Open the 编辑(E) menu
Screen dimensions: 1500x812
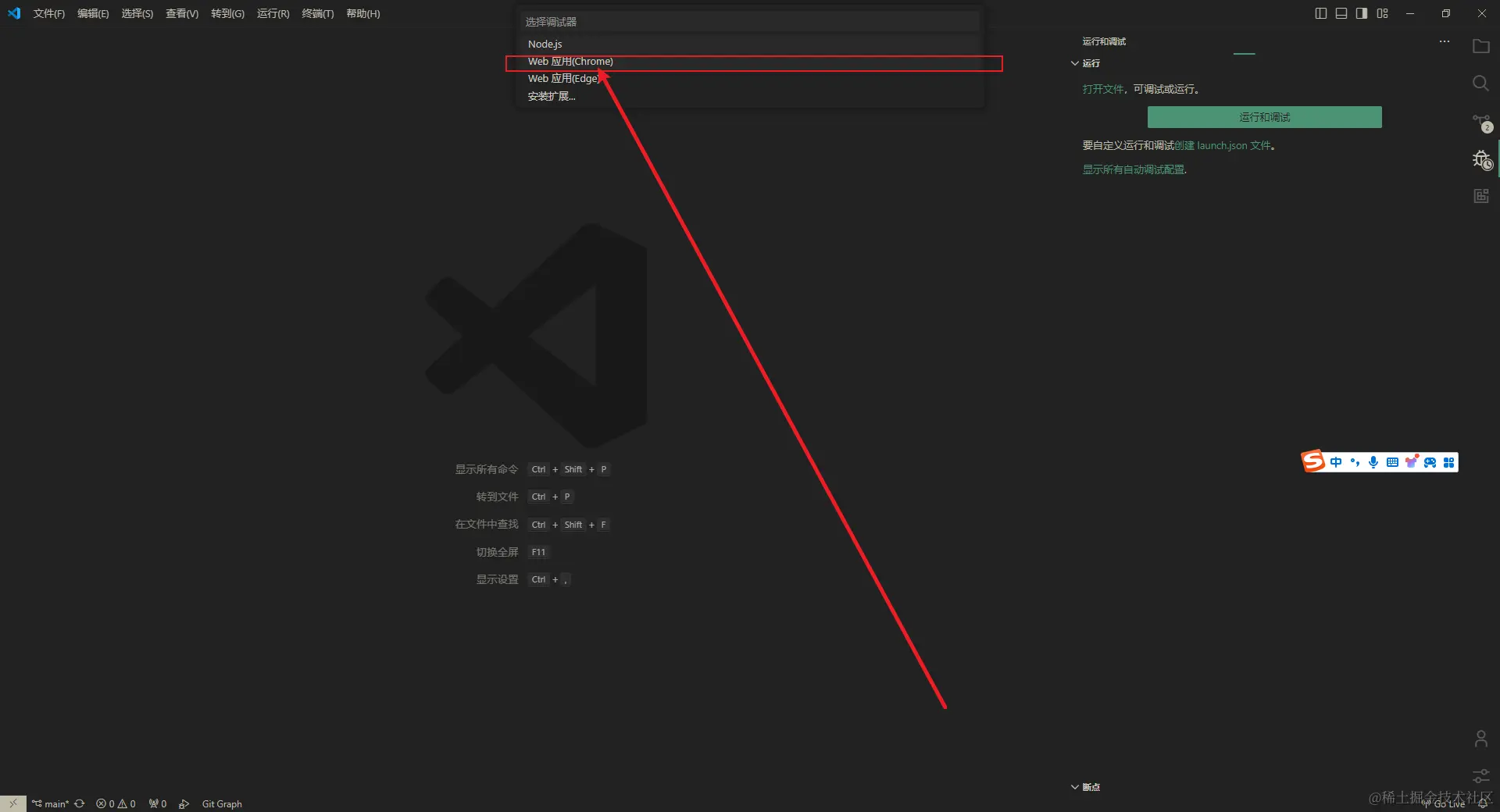(93, 13)
